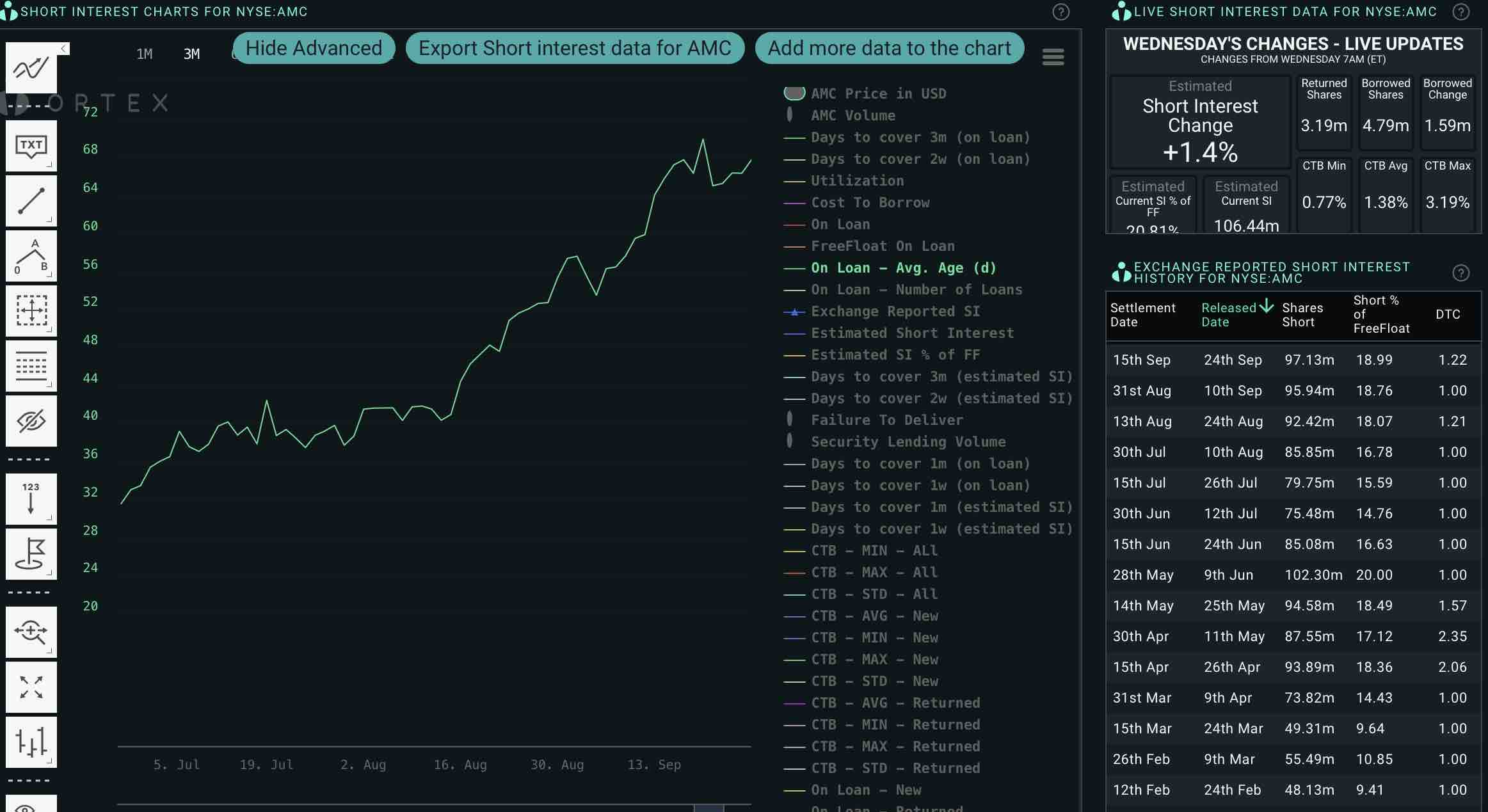
Task: Open the chart hamburger context menu
Action: point(1053,57)
